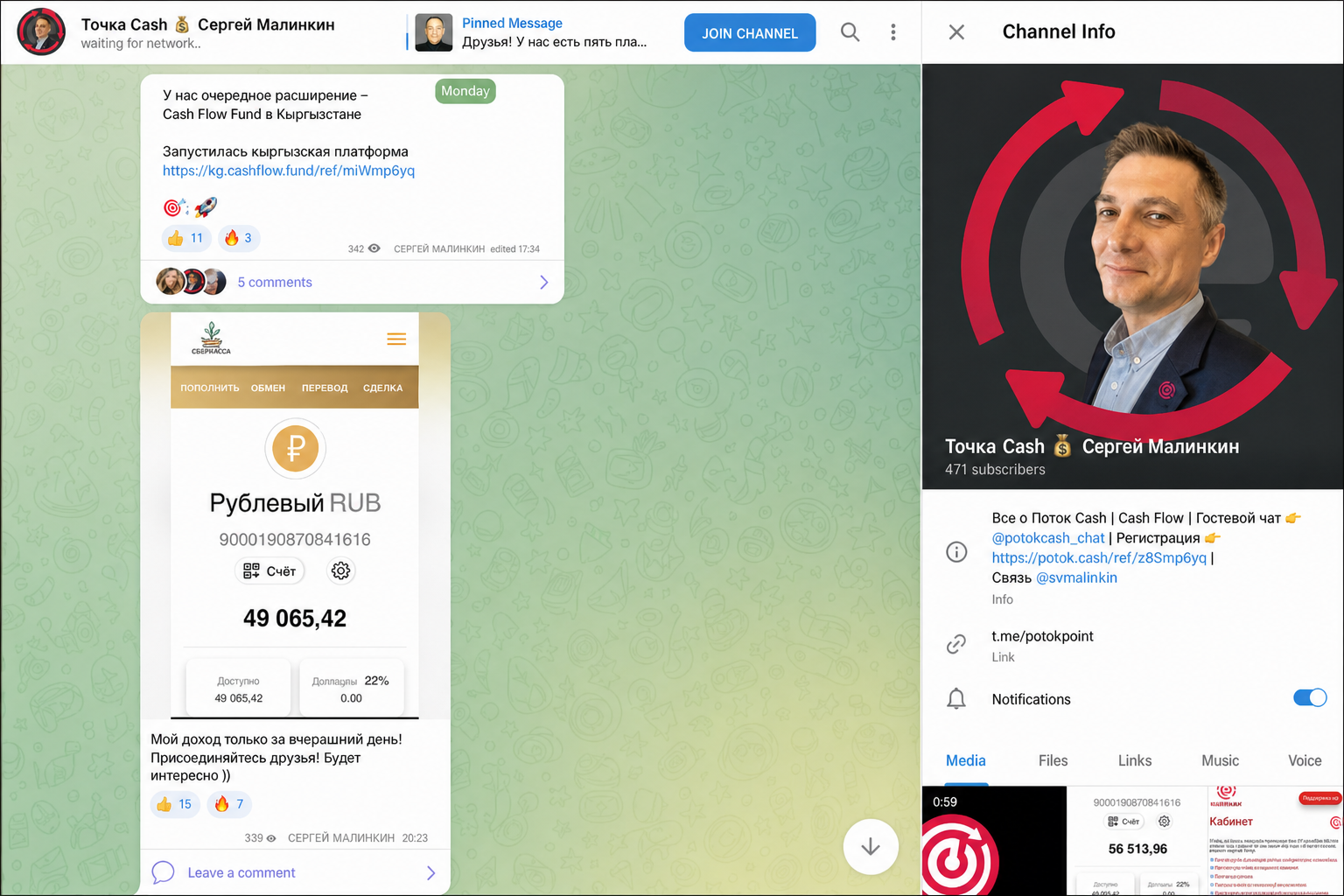This screenshot has width=1344, height=896.
Task: Add fire reaction with 3 count
Action: click(x=238, y=238)
